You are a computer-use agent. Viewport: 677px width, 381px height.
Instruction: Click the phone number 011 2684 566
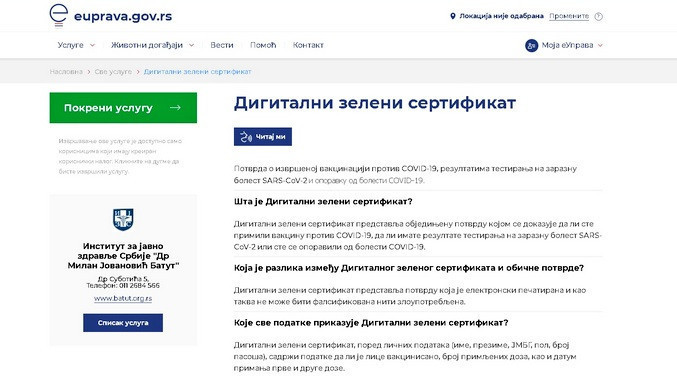click(x=139, y=286)
